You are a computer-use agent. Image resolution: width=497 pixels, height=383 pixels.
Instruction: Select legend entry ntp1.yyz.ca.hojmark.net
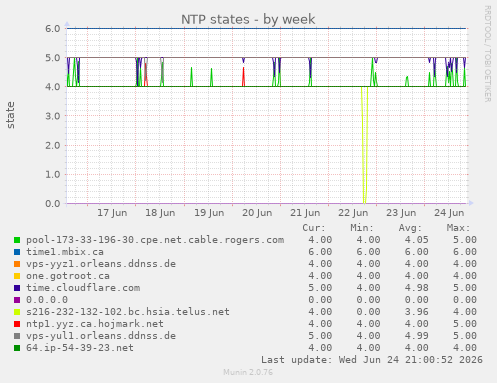[x=95, y=324]
